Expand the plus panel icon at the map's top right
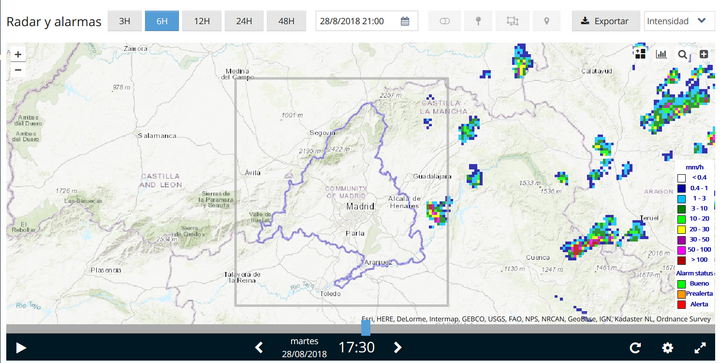Screen dimensions: 720x363 tap(703, 54)
